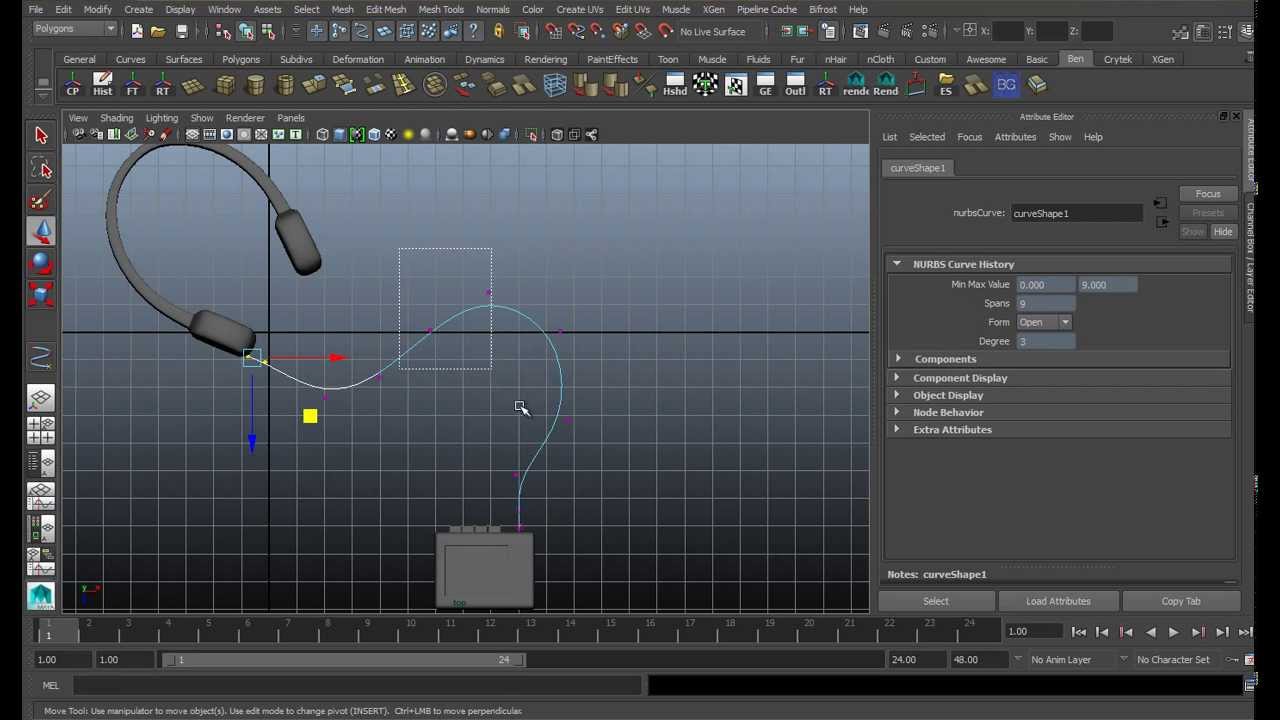The height and width of the screenshot is (720, 1280).
Task: Switch to the Crytek shelf tab
Action: [x=1117, y=59]
